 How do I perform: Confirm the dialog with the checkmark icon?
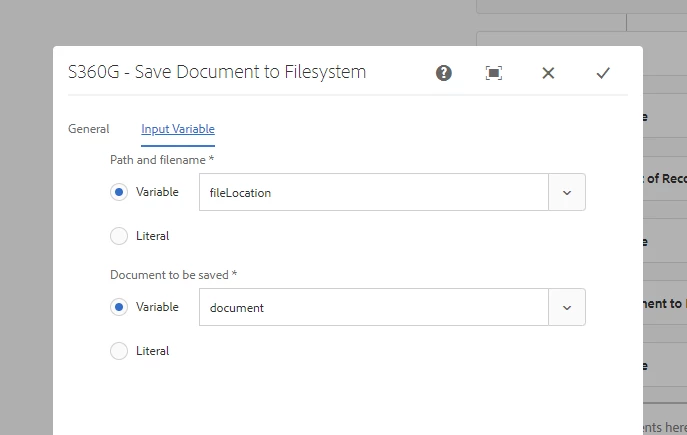pyautogui.click(x=603, y=73)
